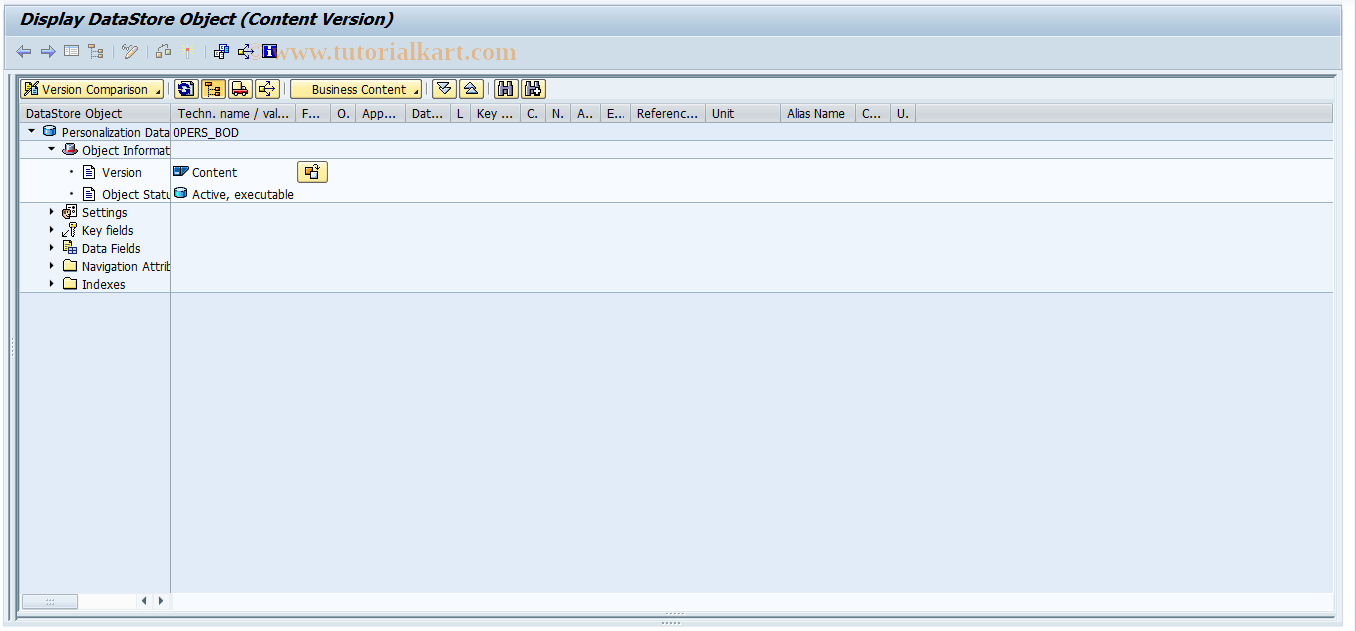Click the Personalization Data node label

click(115, 132)
